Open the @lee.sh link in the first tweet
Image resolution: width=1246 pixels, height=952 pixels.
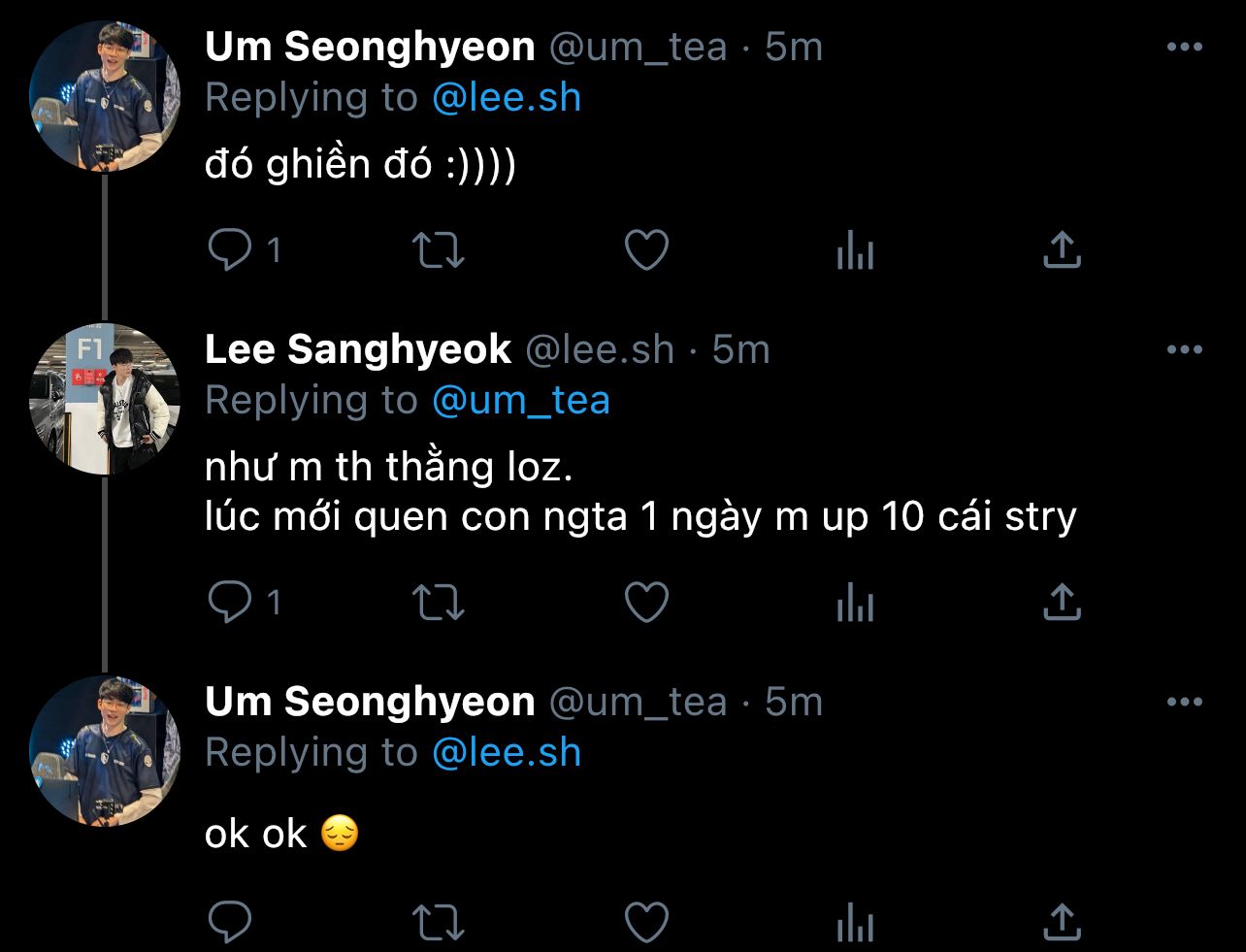tap(506, 98)
